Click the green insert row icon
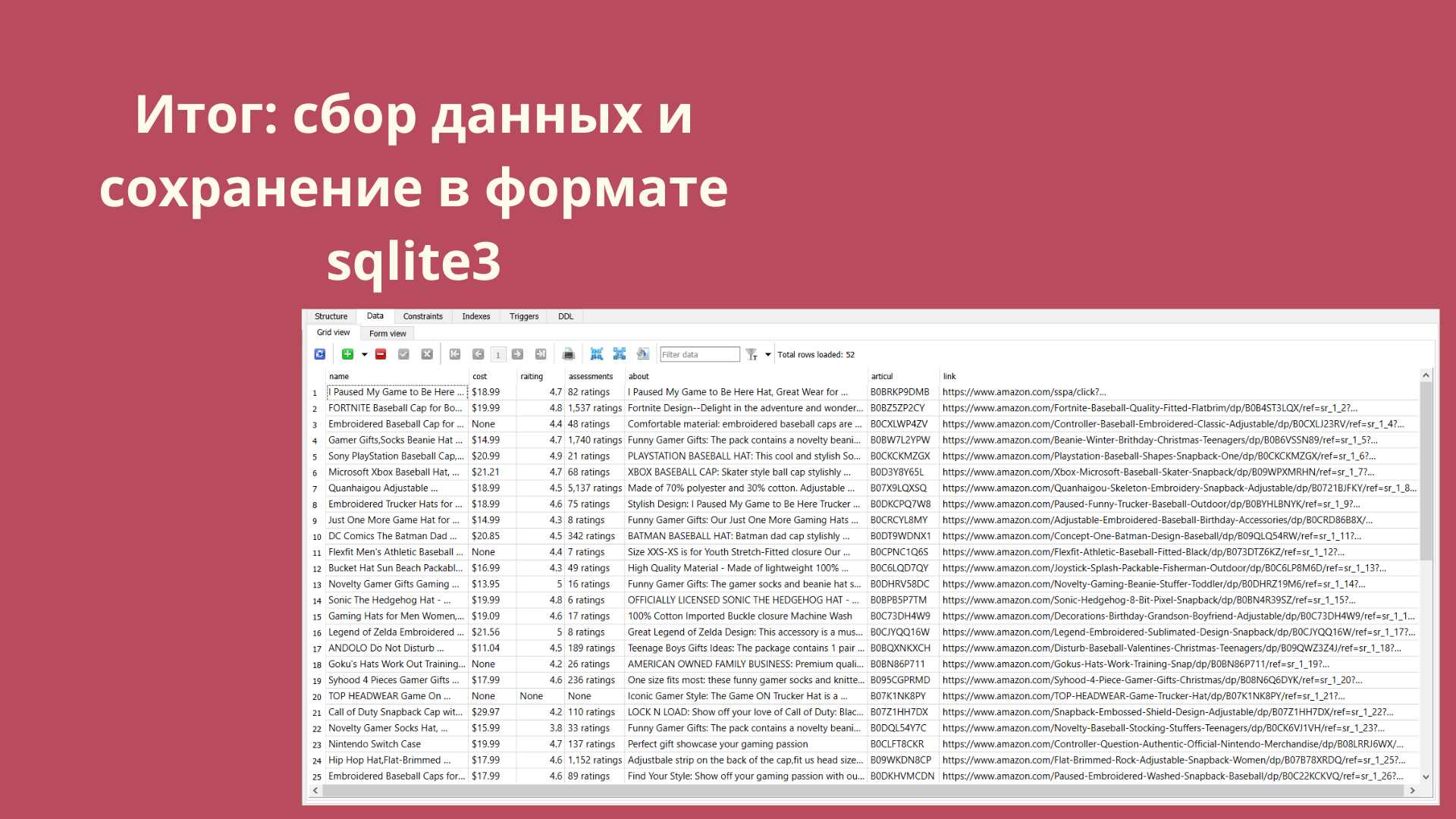 coord(347,354)
